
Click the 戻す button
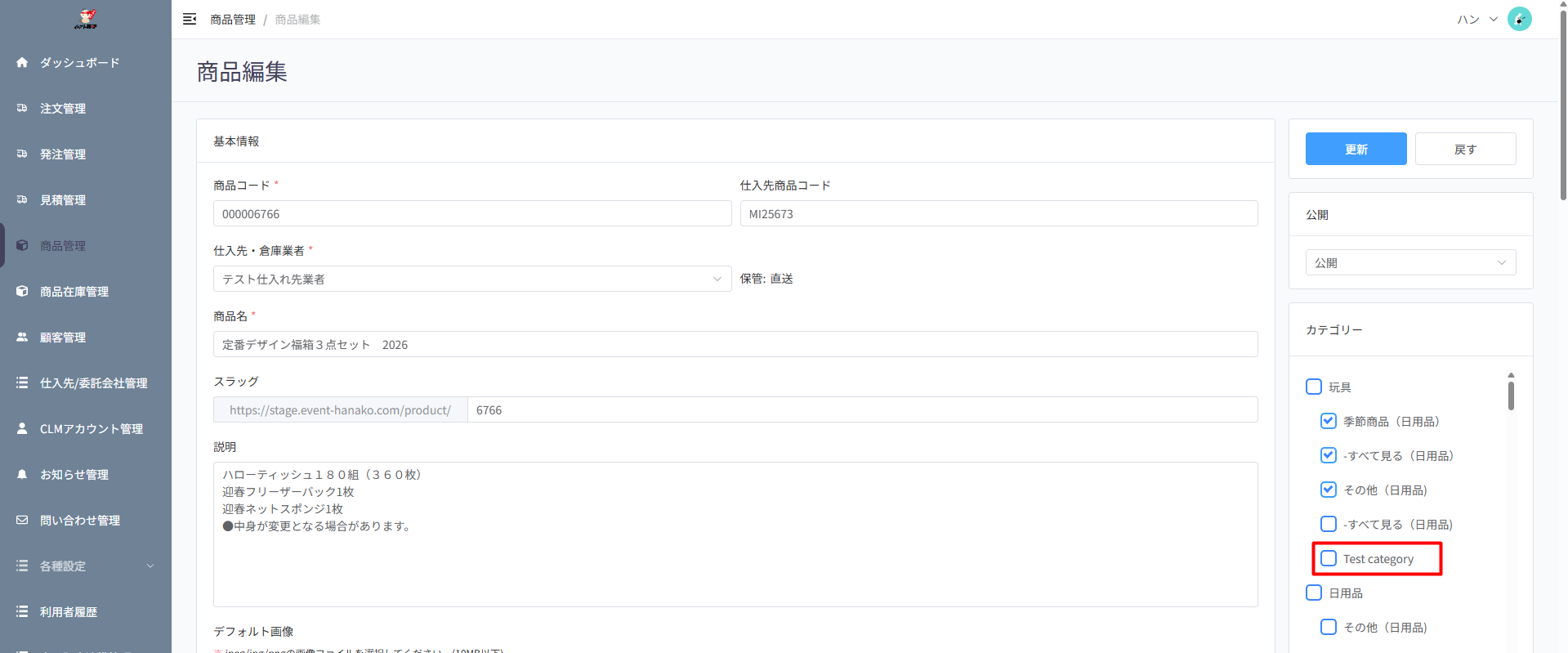[x=1465, y=149]
